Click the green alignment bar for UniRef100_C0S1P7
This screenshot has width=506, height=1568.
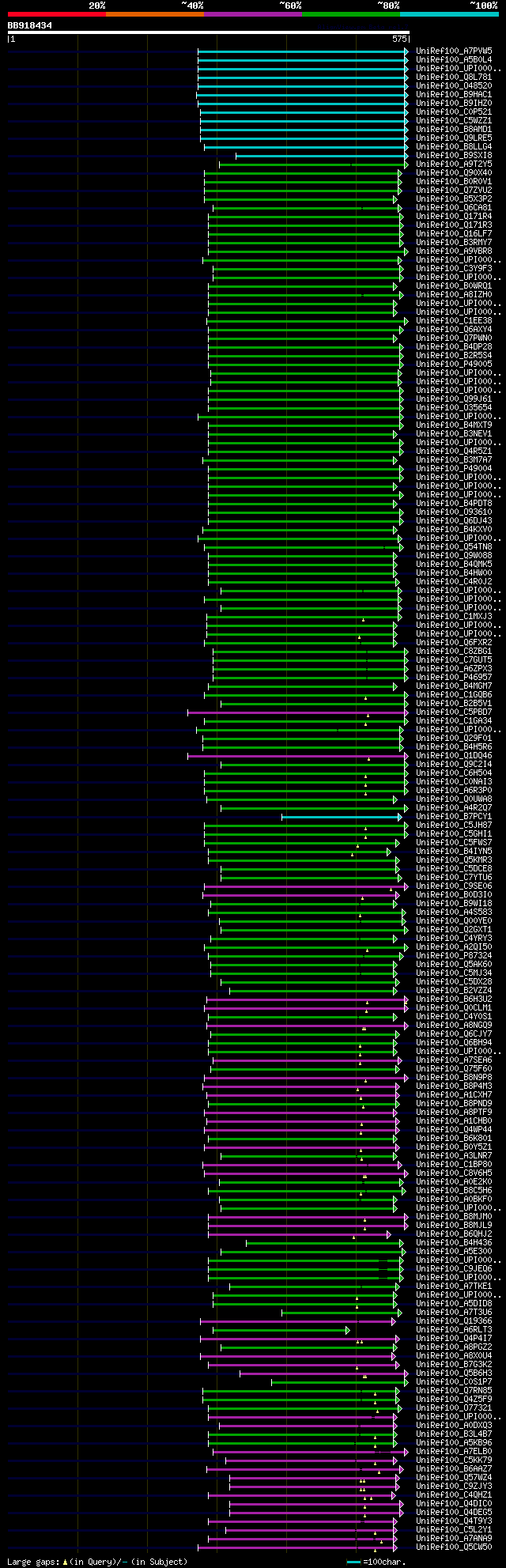(x=340, y=1381)
